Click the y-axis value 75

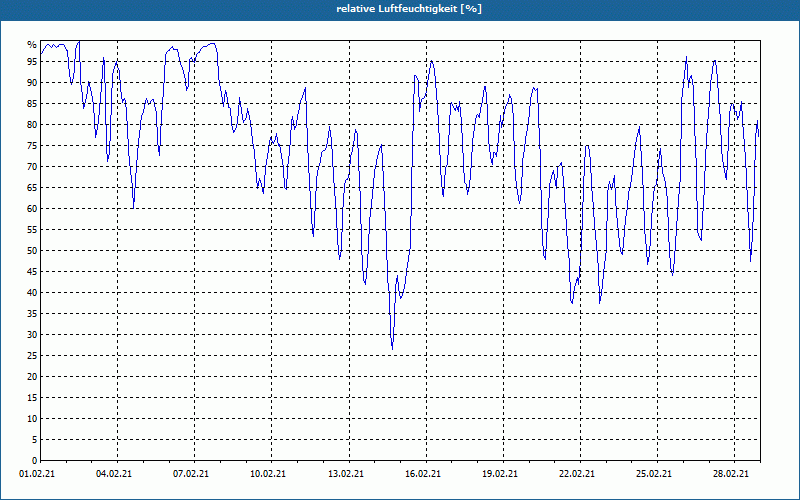pyautogui.click(x=32, y=146)
